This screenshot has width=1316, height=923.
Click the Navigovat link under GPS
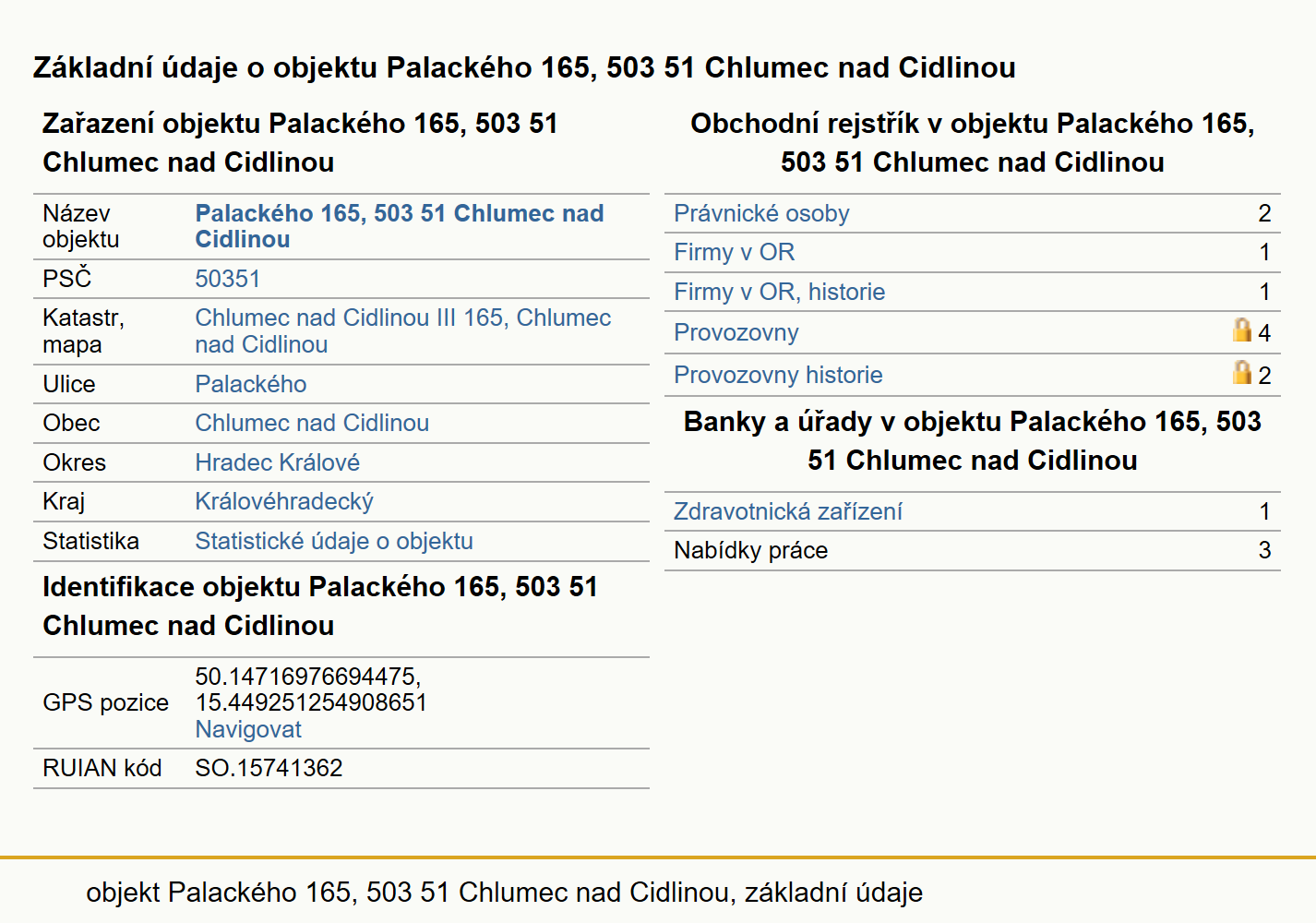click(247, 729)
